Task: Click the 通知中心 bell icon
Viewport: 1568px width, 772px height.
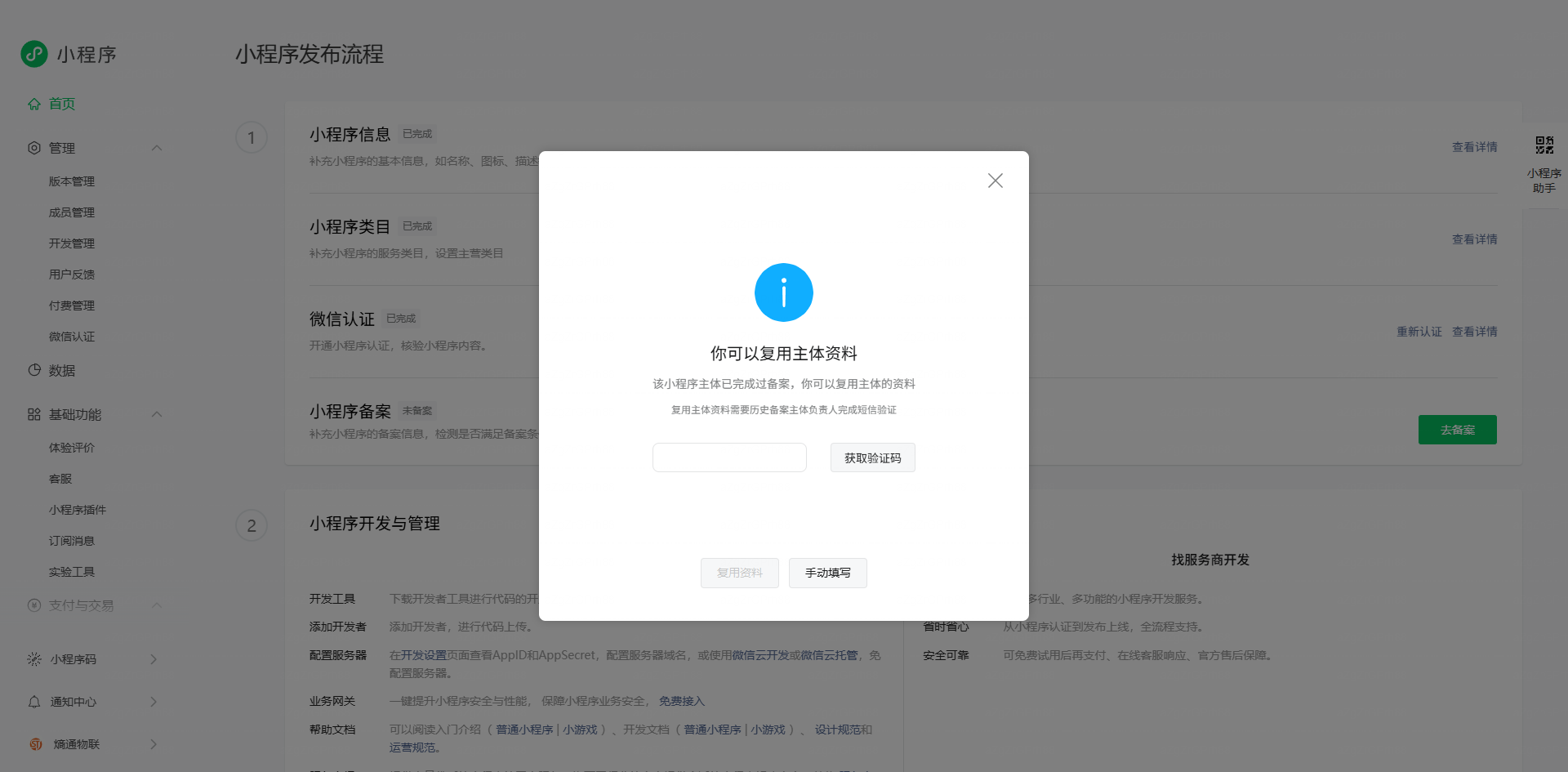Action: pos(34,702)
